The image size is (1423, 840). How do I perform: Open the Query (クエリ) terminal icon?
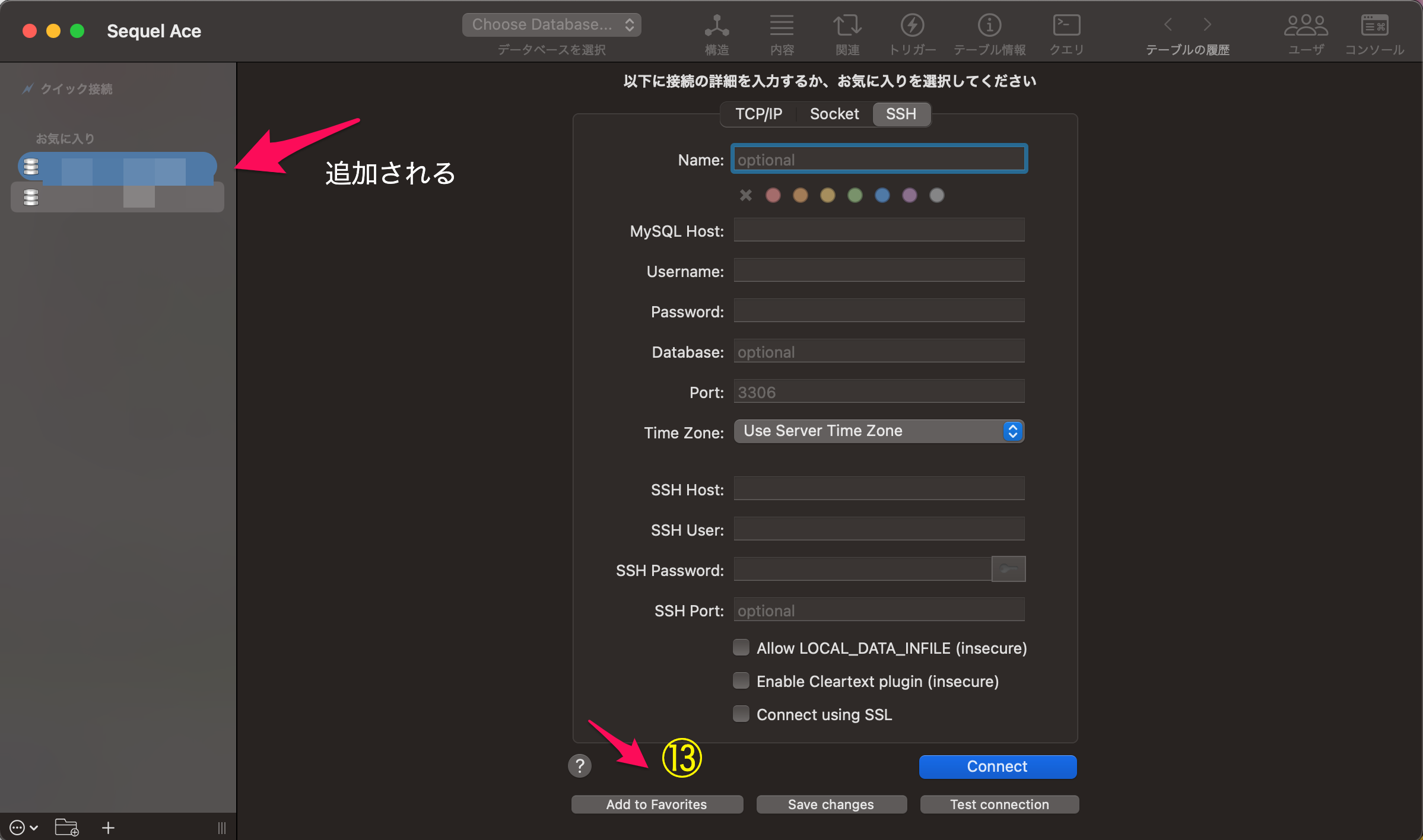tap(1066, 26)
